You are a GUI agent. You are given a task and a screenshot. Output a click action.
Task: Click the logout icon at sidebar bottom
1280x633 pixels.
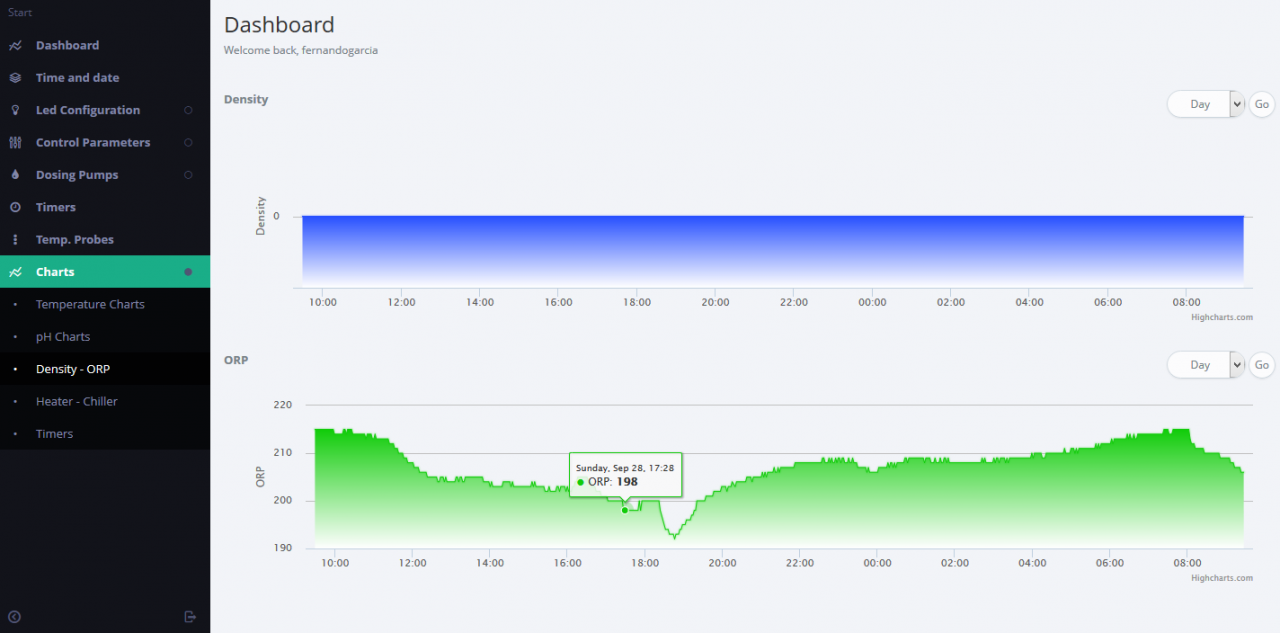click(x=191, y=616)
